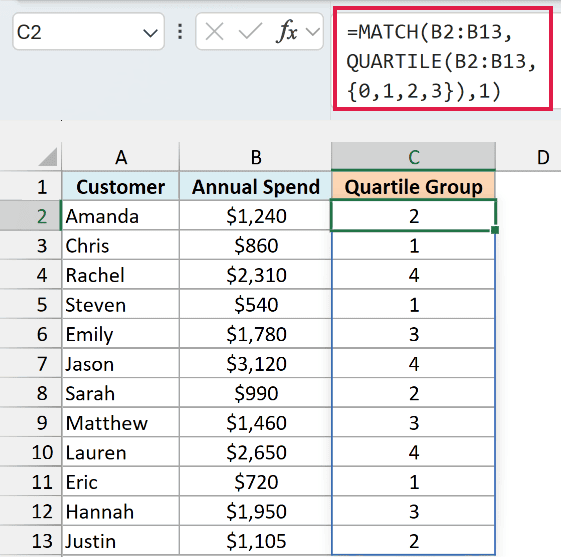Click the Enter checkmark formula icon

(x=250, y=31)
